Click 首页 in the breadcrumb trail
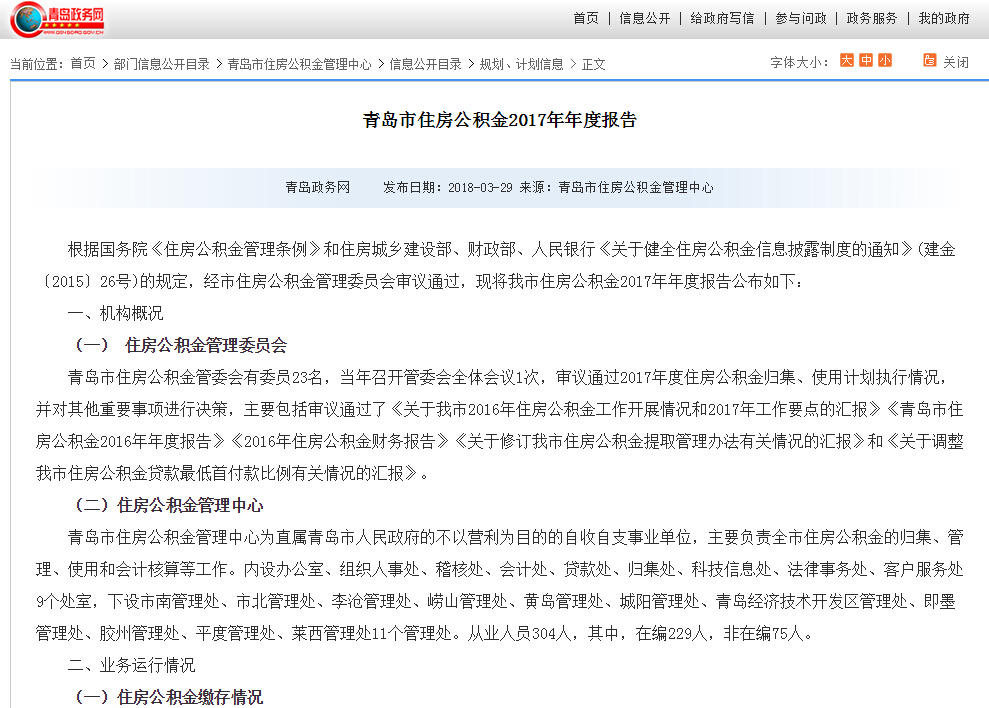Viewport: 989px width, 708px height. [x=83, y=64]
